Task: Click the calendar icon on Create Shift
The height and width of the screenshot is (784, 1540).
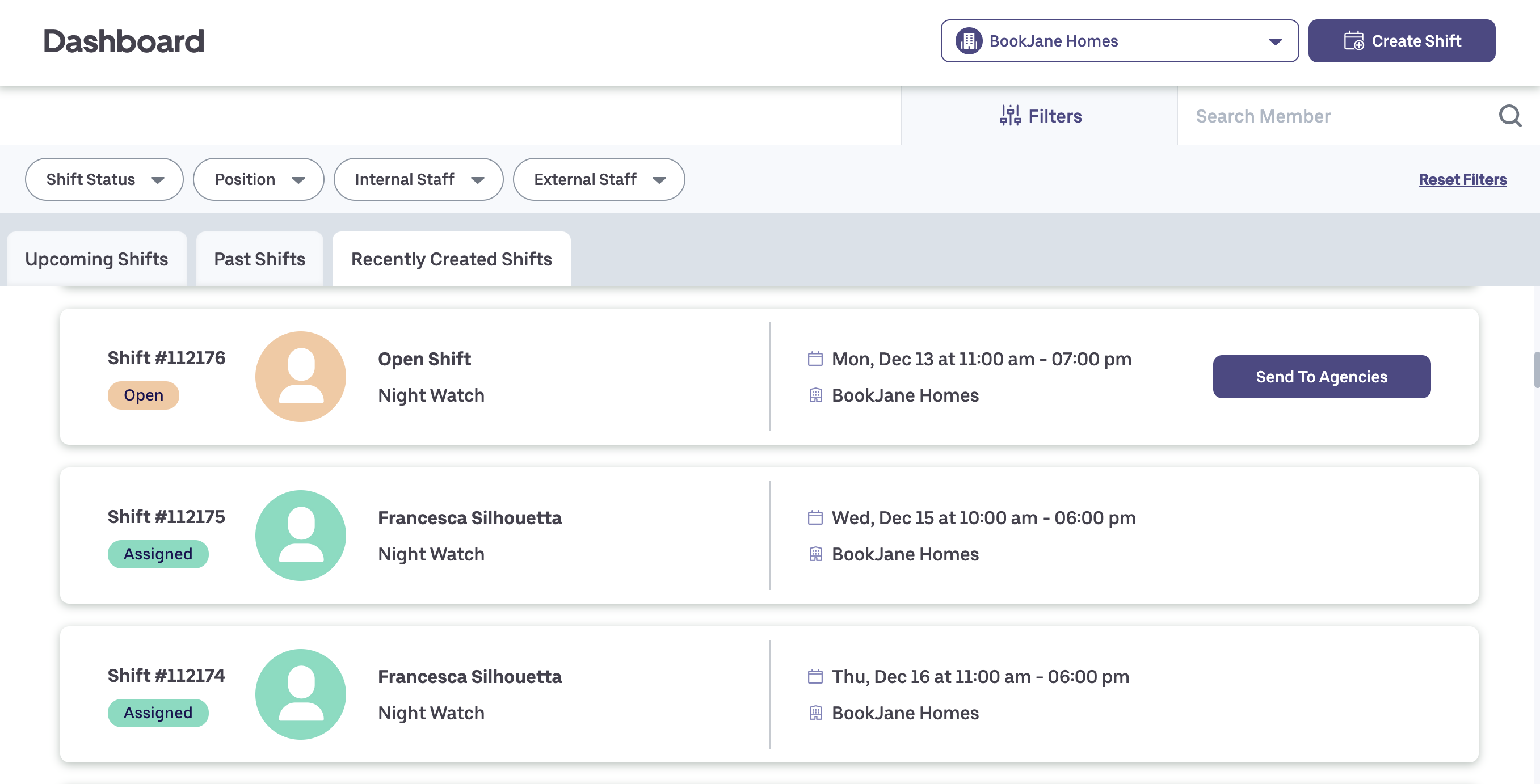Action: point(1353,41)
